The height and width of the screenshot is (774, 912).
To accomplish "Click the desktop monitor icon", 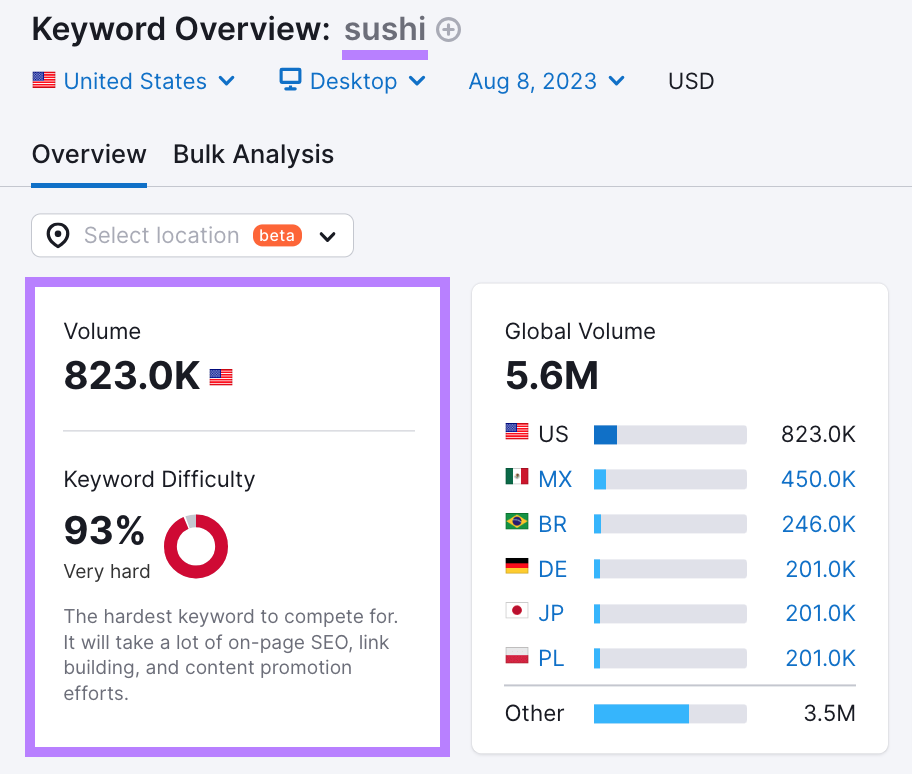I will pos(290,80).
